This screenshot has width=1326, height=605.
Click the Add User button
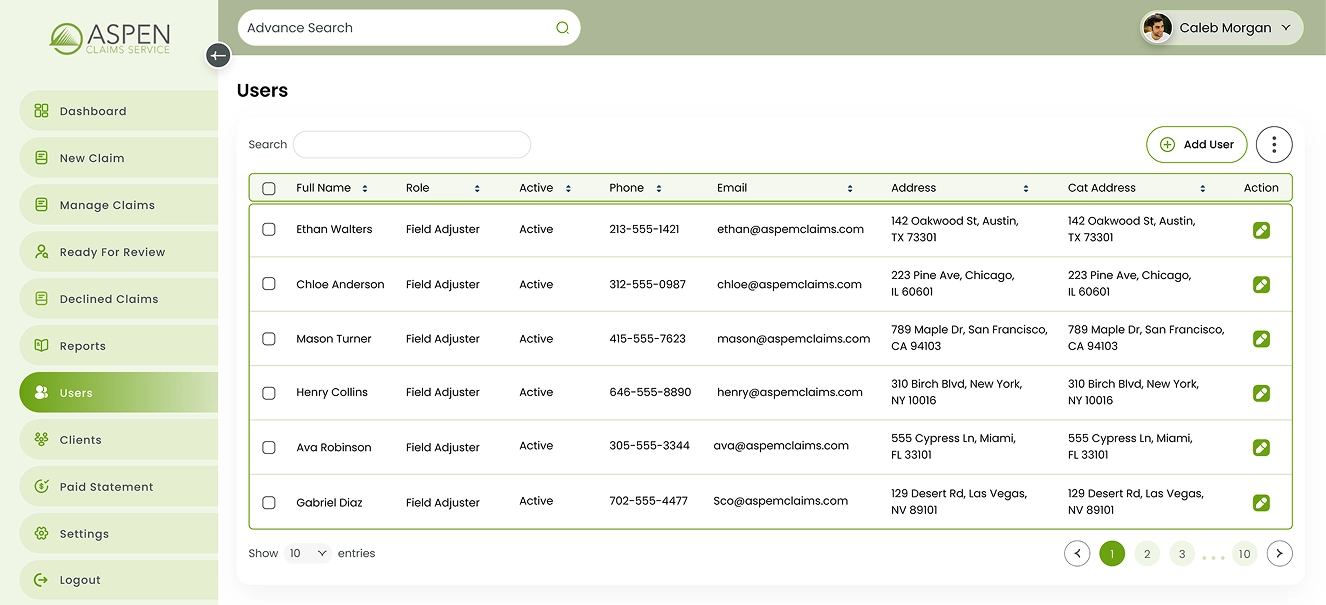(1196, 144)
